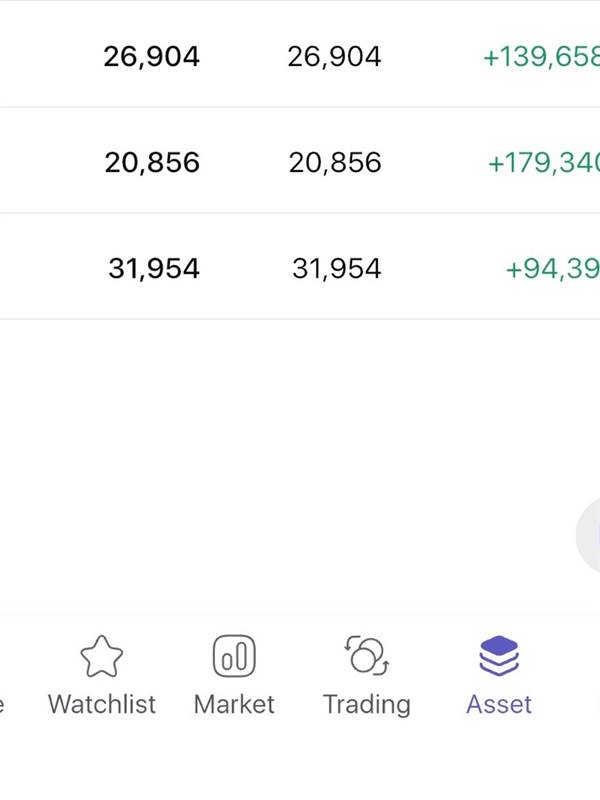Screen dimensions: 600x800
Task: Open the Market tab label
Action: [x=234, y=705]
